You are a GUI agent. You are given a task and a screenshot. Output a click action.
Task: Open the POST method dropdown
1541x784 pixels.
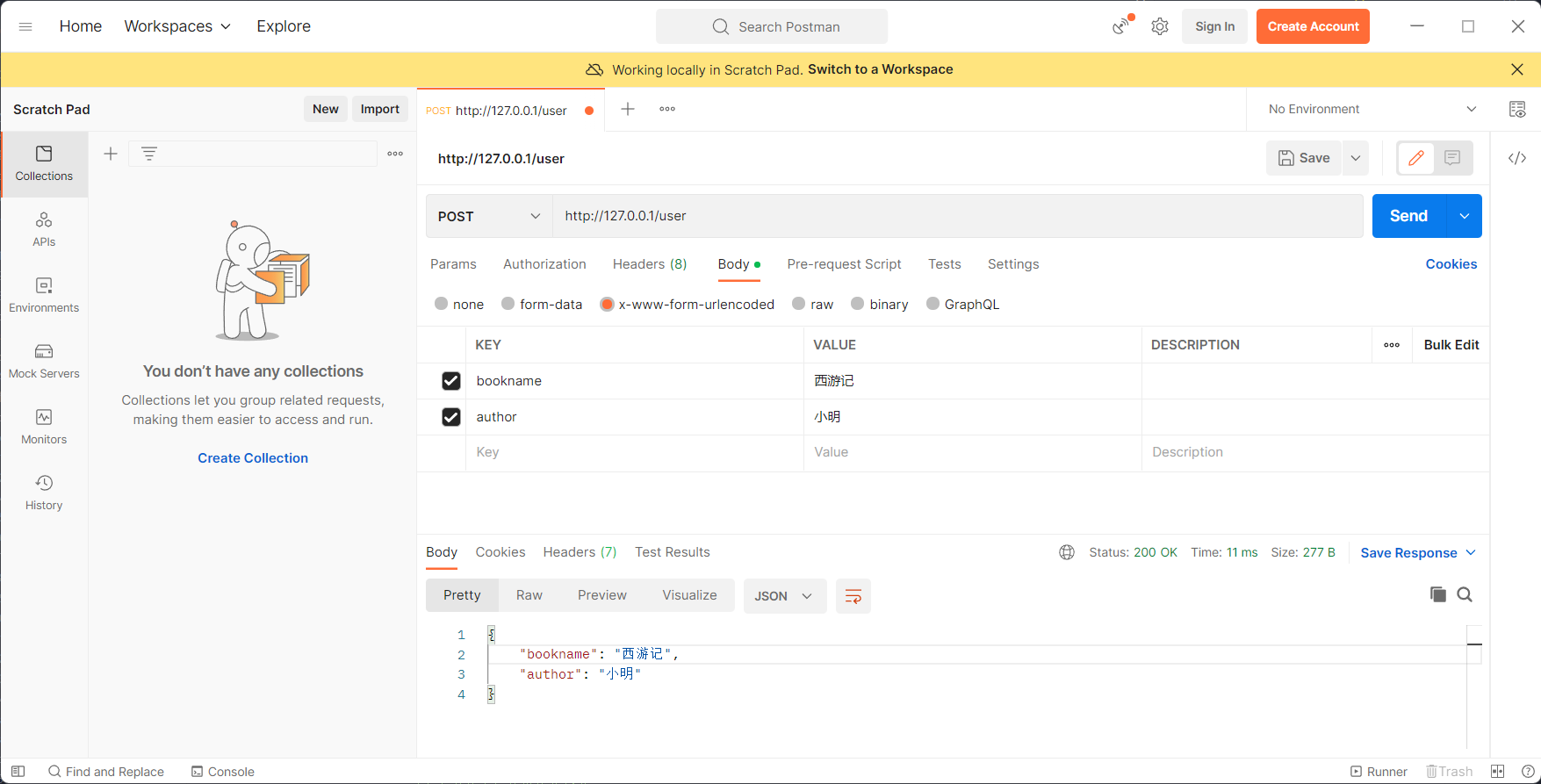(x=489, y=216)
